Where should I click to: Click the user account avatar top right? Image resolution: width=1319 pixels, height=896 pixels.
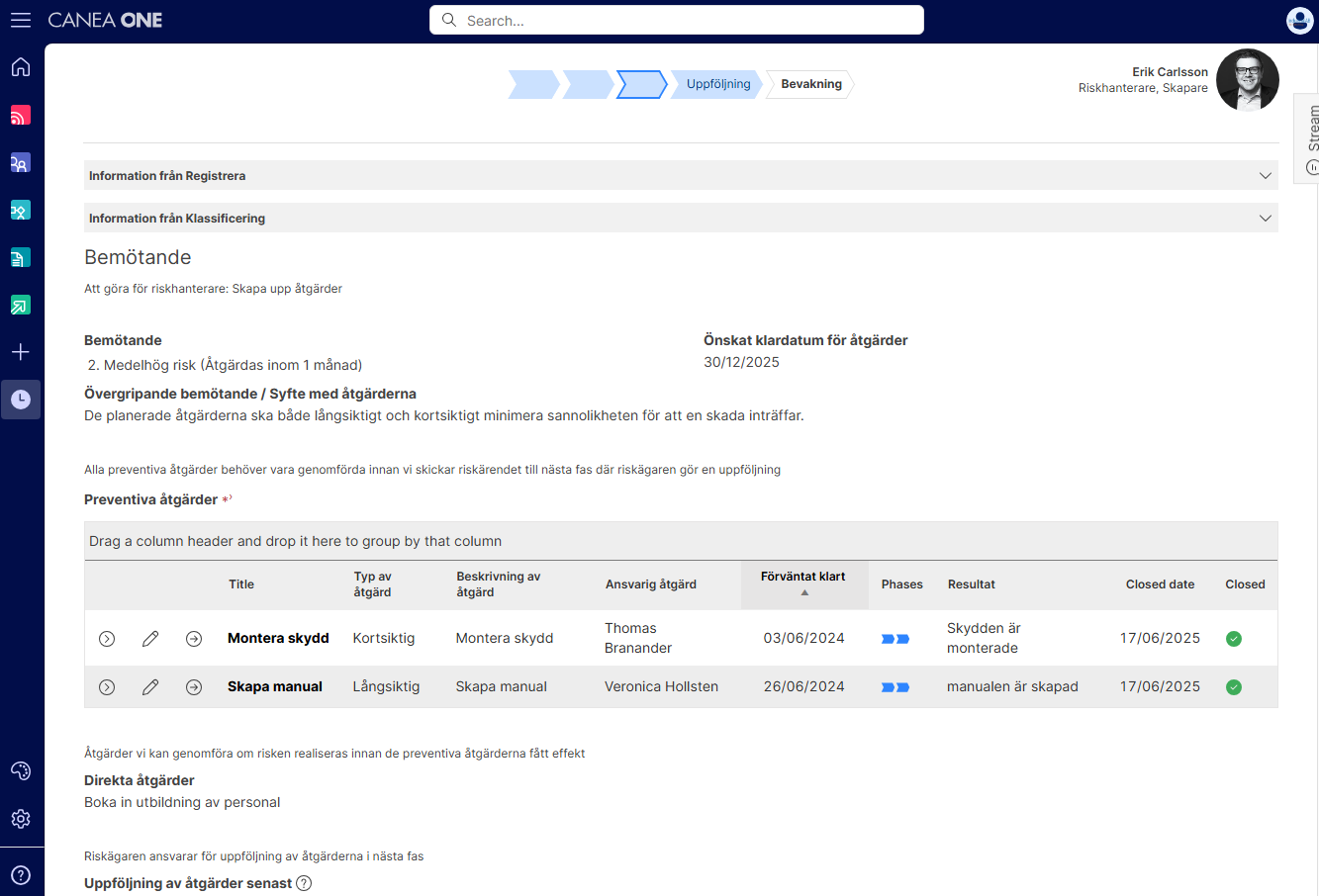(x=1299, y=20)
